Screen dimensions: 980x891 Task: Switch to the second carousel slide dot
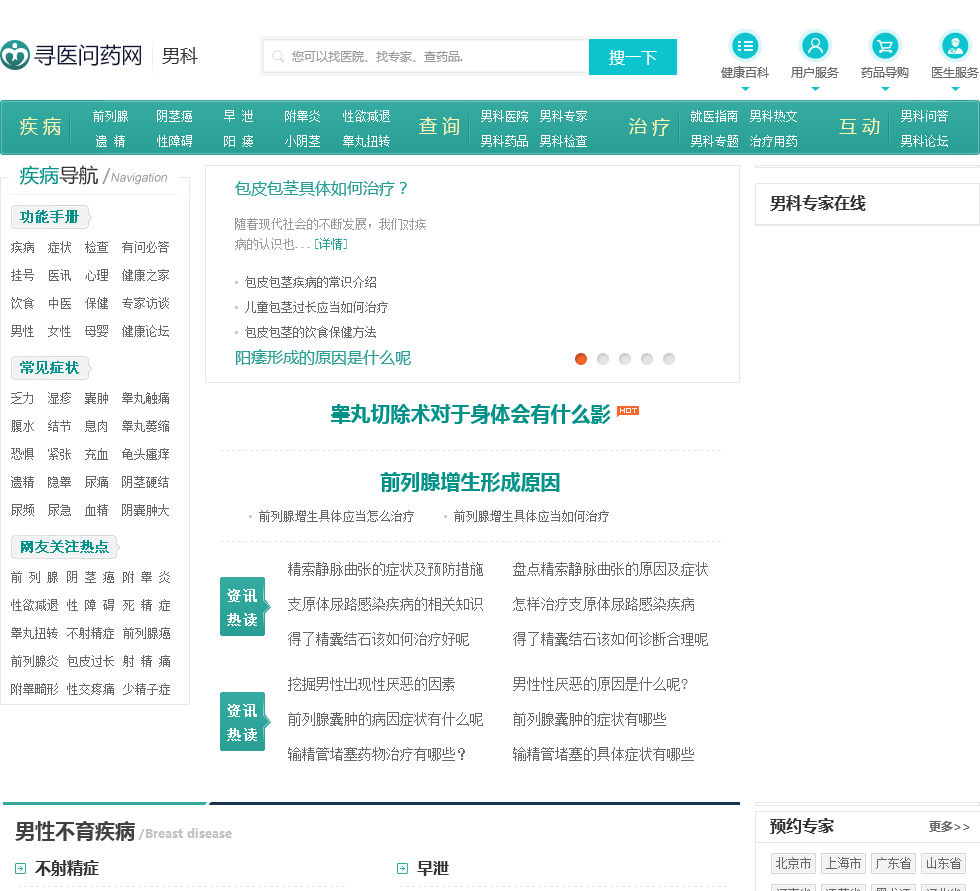pos(603,359)
